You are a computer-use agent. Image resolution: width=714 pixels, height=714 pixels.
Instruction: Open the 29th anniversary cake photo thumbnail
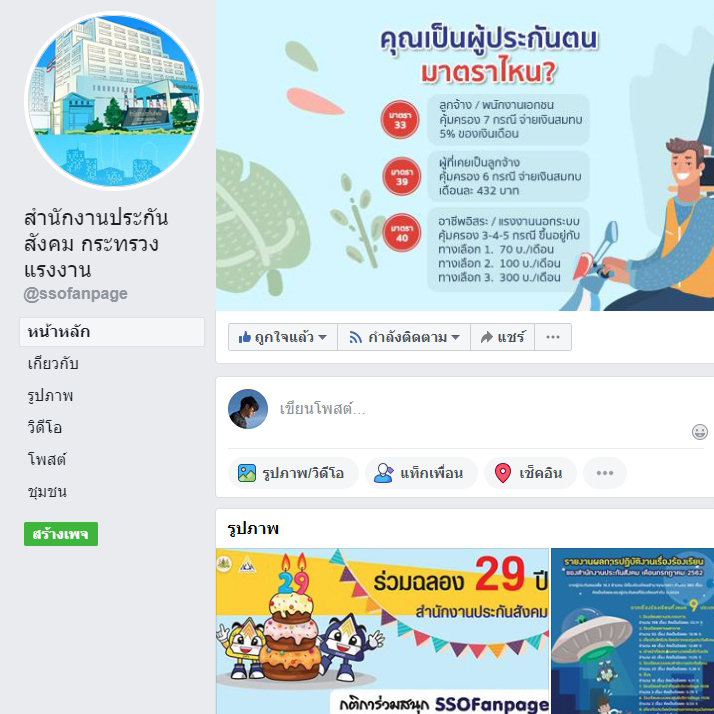382,631
